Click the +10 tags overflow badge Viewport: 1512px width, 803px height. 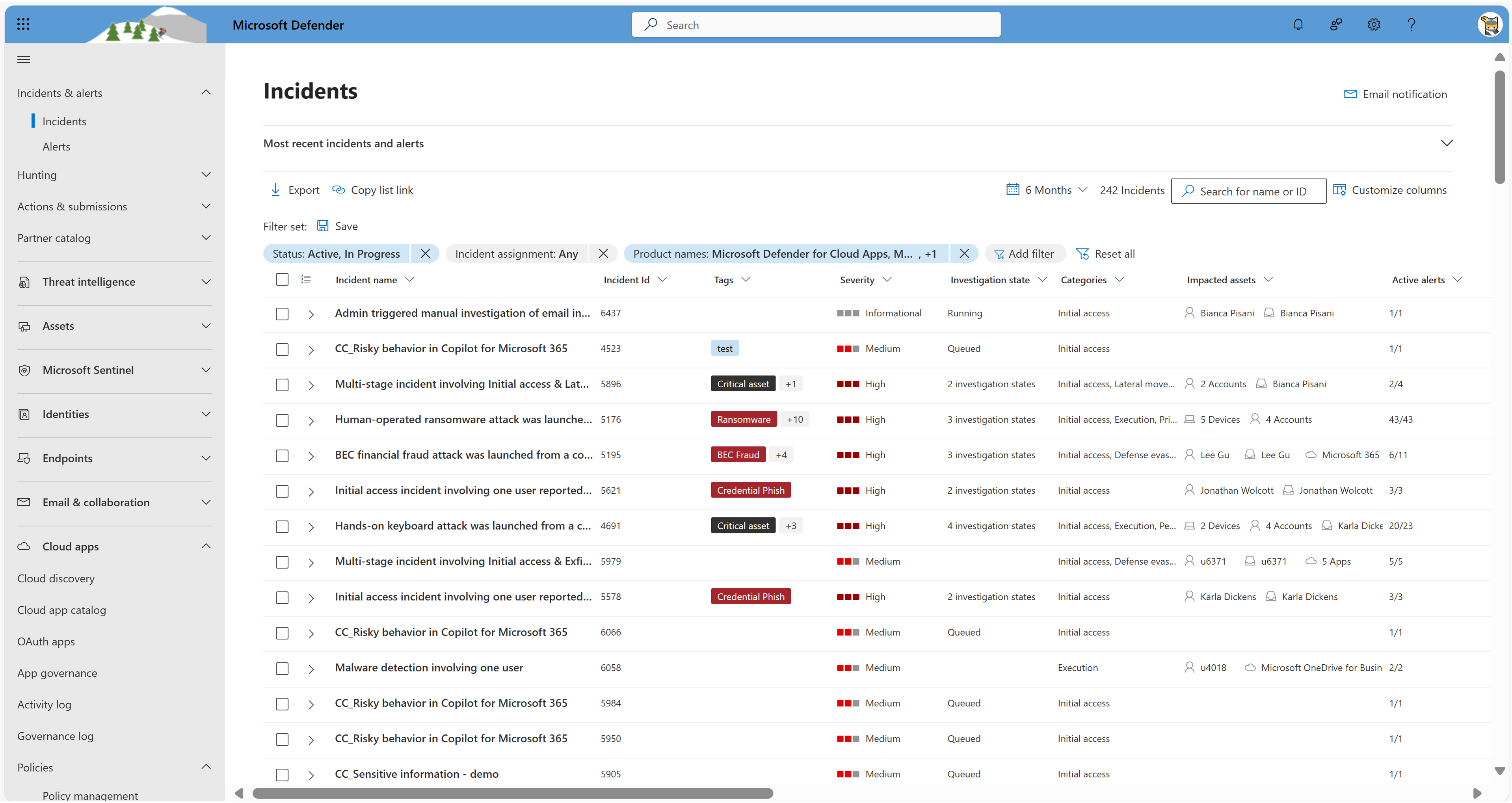point(795,419)
